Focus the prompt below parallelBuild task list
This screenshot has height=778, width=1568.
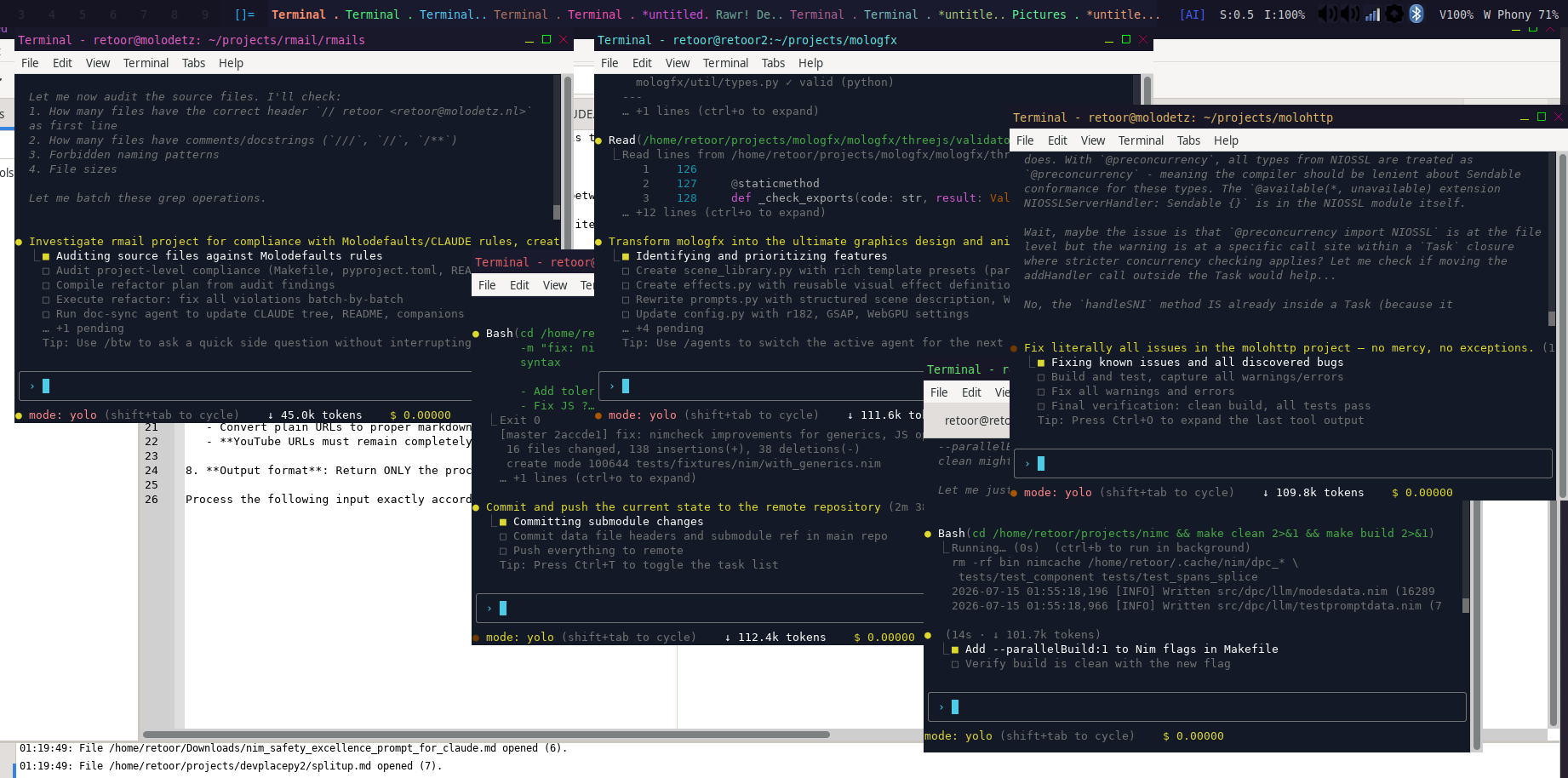(1196, 706)
